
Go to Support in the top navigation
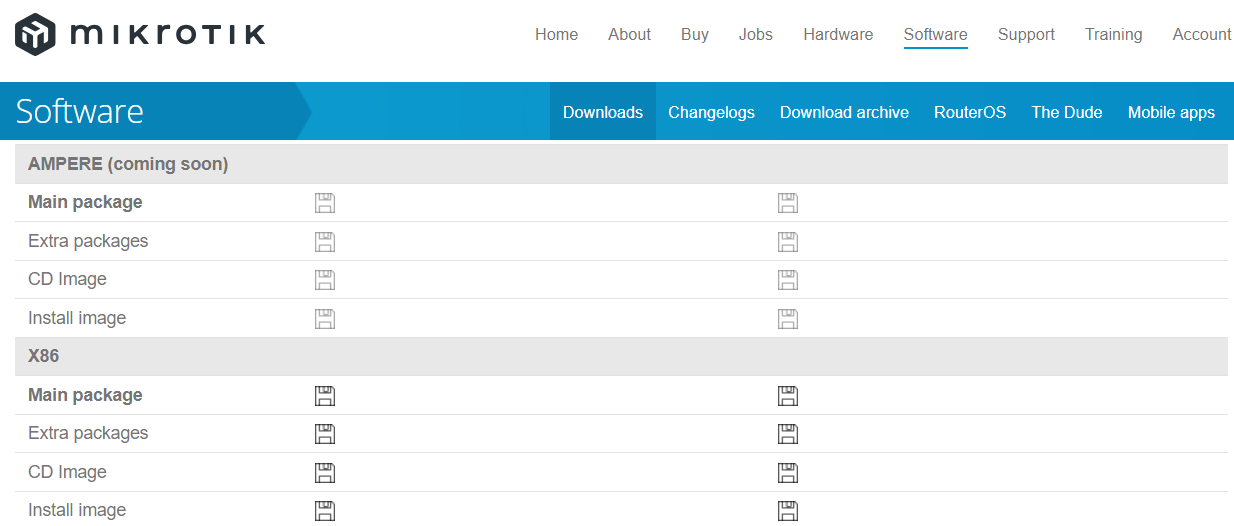1026,34
